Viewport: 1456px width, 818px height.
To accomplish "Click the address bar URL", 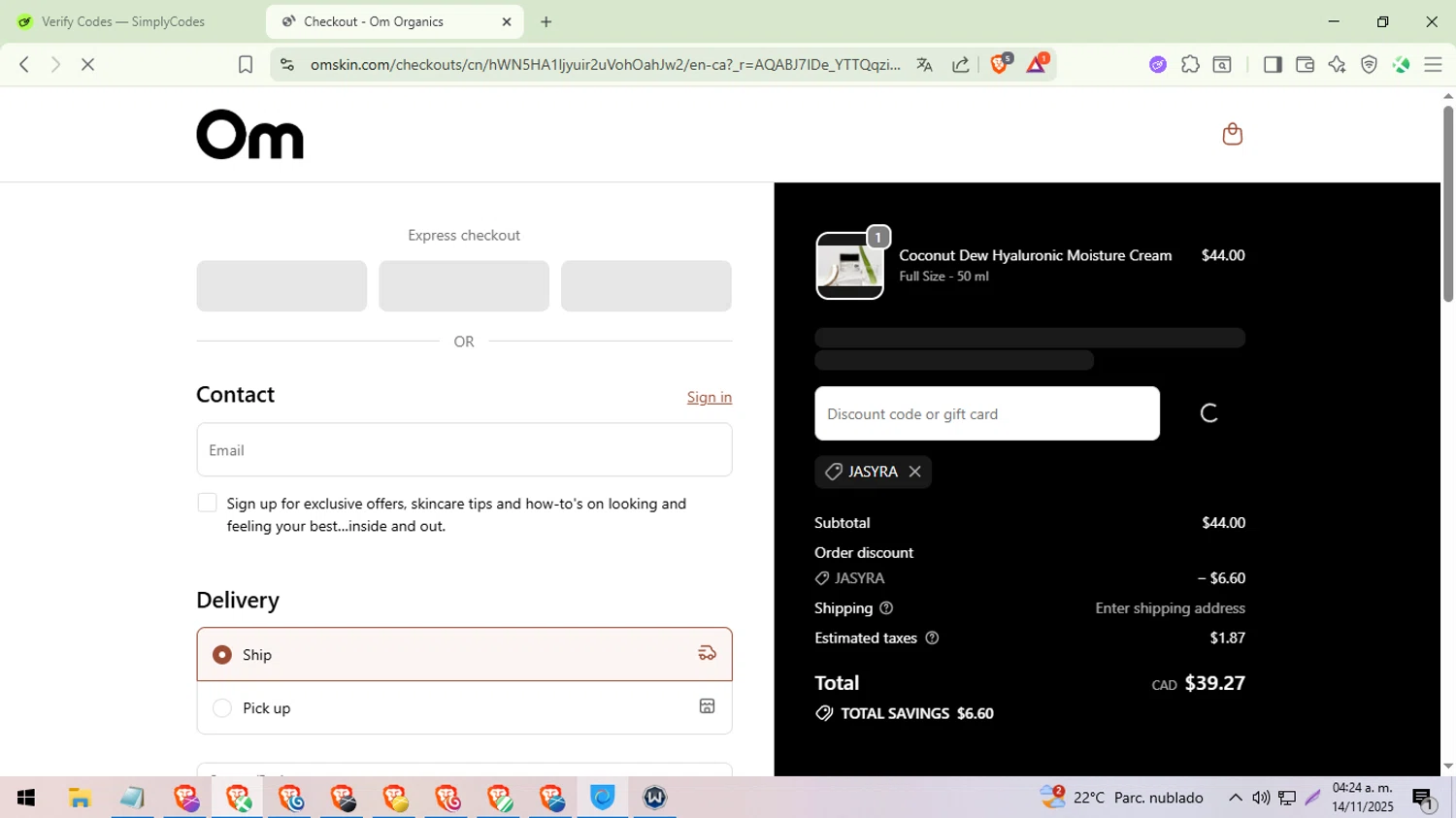I will (605, 64).
